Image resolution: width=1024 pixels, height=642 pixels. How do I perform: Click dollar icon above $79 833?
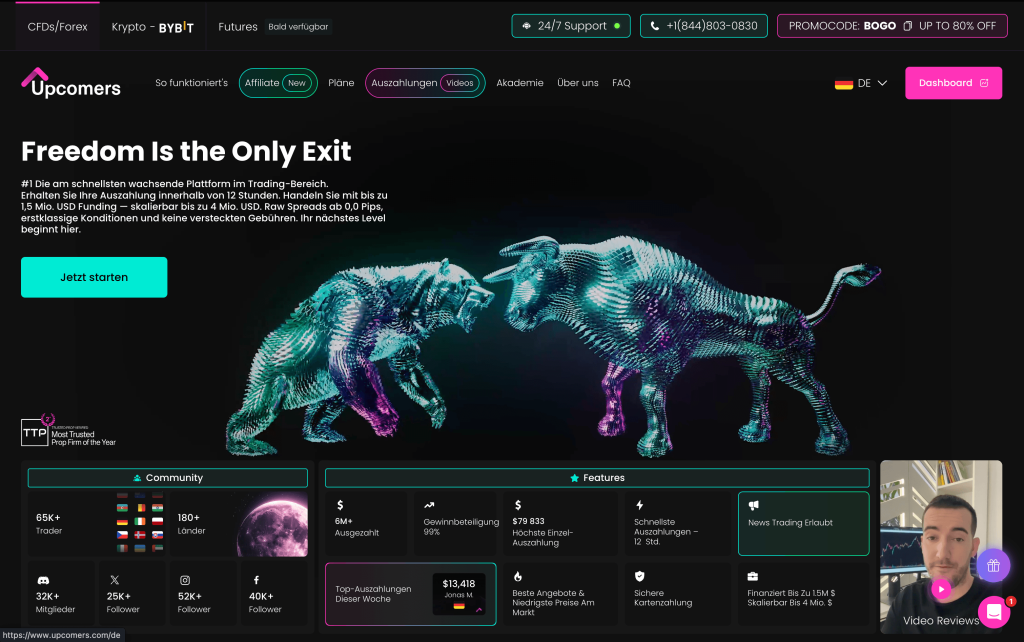tap(518, 505)
